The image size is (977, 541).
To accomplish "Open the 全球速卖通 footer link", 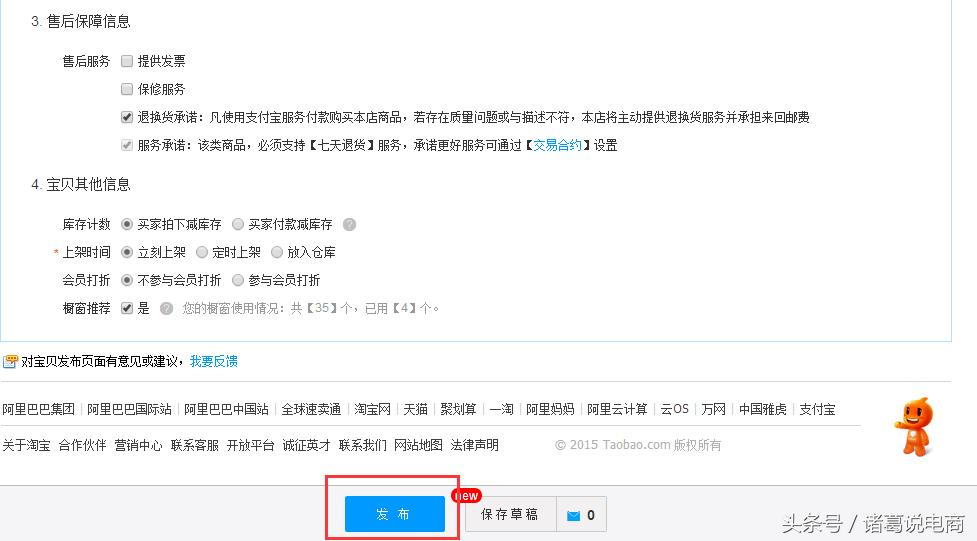I will [311, 409].
